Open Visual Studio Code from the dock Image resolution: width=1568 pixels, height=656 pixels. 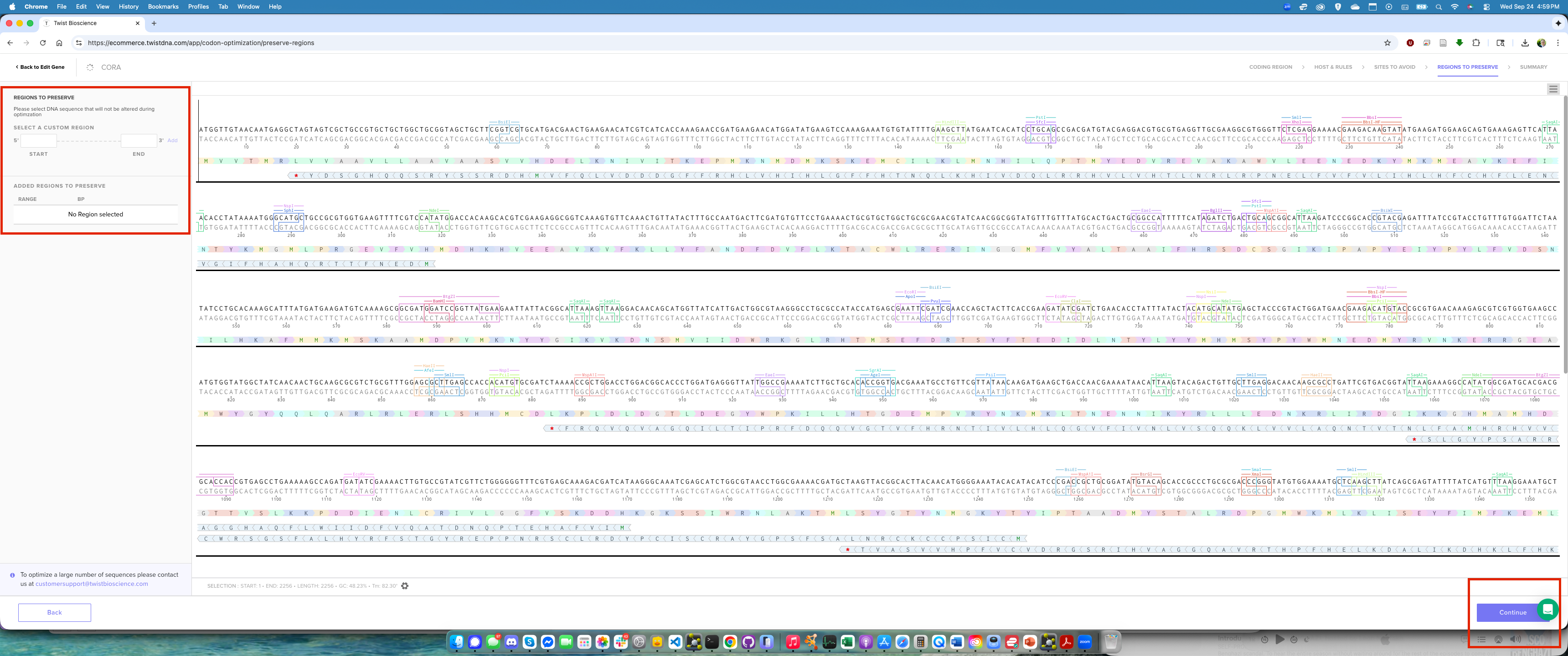coord(675,642)
